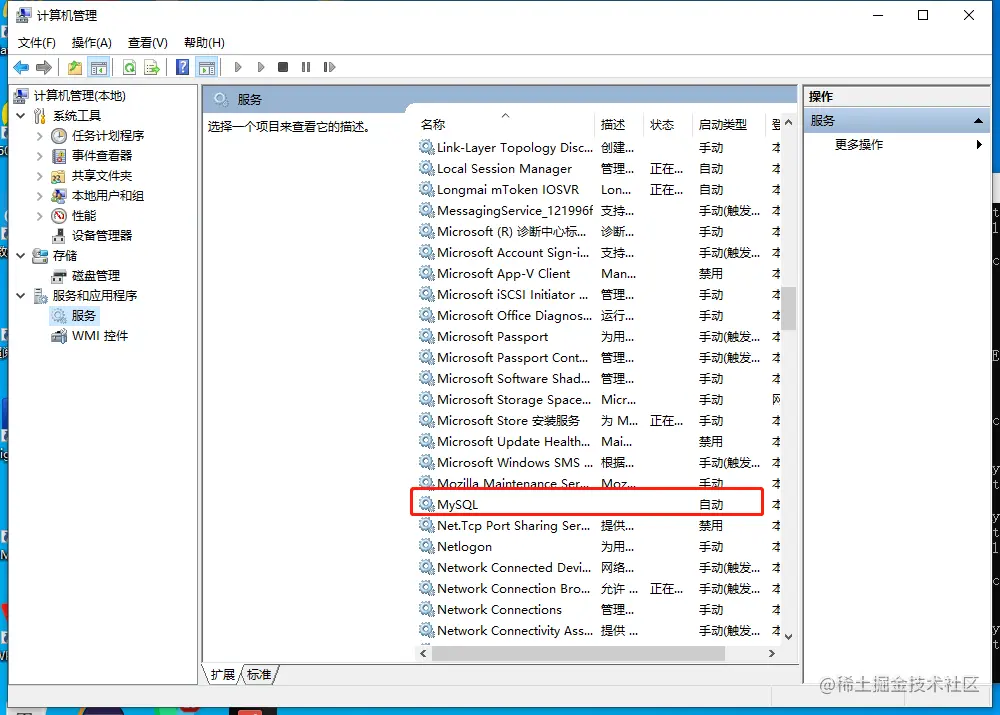Click the Shared Folders icon
Screen dimensions: 1000x715
point(59,175)
